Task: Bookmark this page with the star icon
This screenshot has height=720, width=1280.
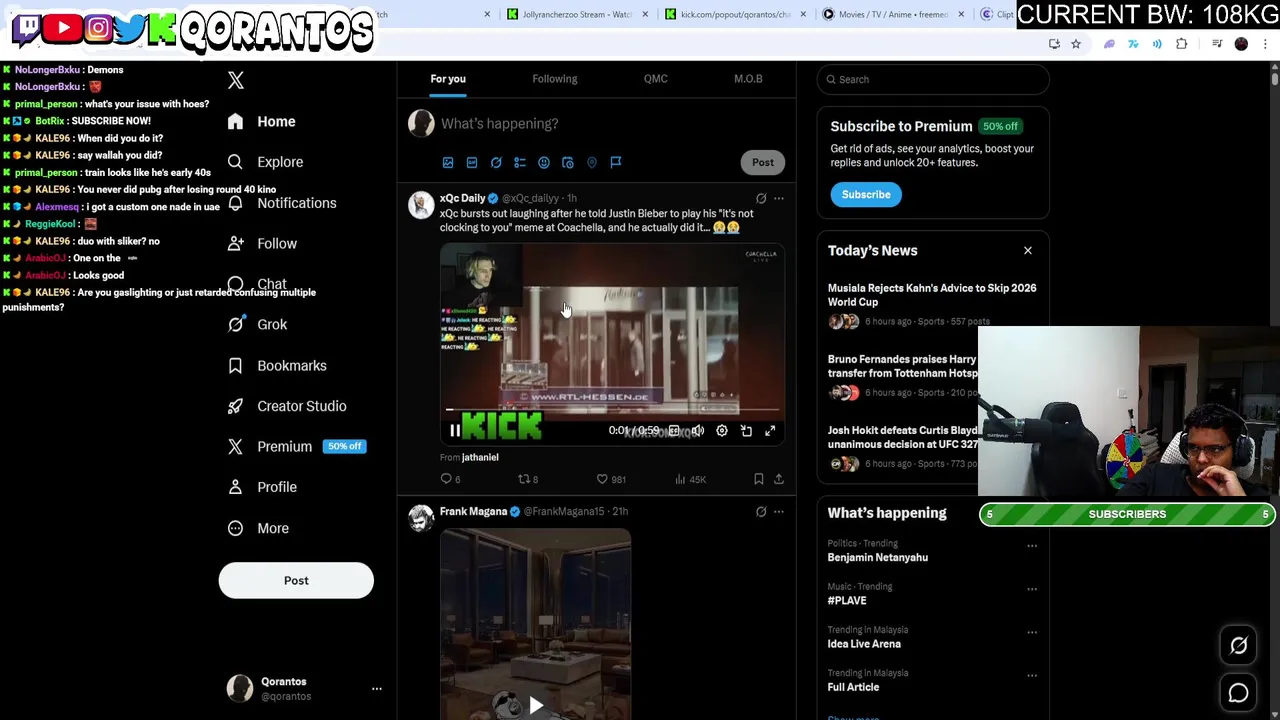Action: coord(1076,44)
